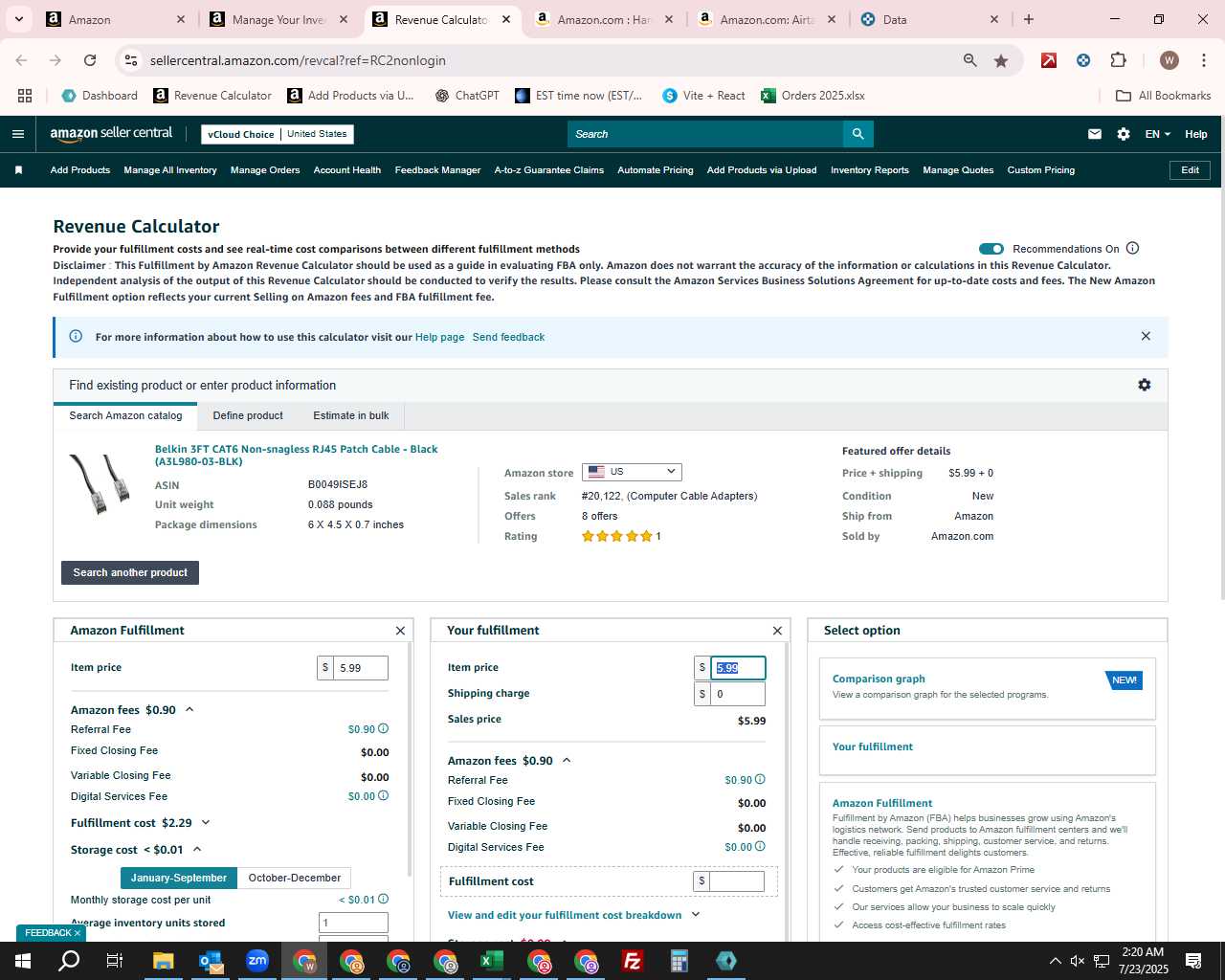Close the Your fulfillment panel

pos(777,631)
